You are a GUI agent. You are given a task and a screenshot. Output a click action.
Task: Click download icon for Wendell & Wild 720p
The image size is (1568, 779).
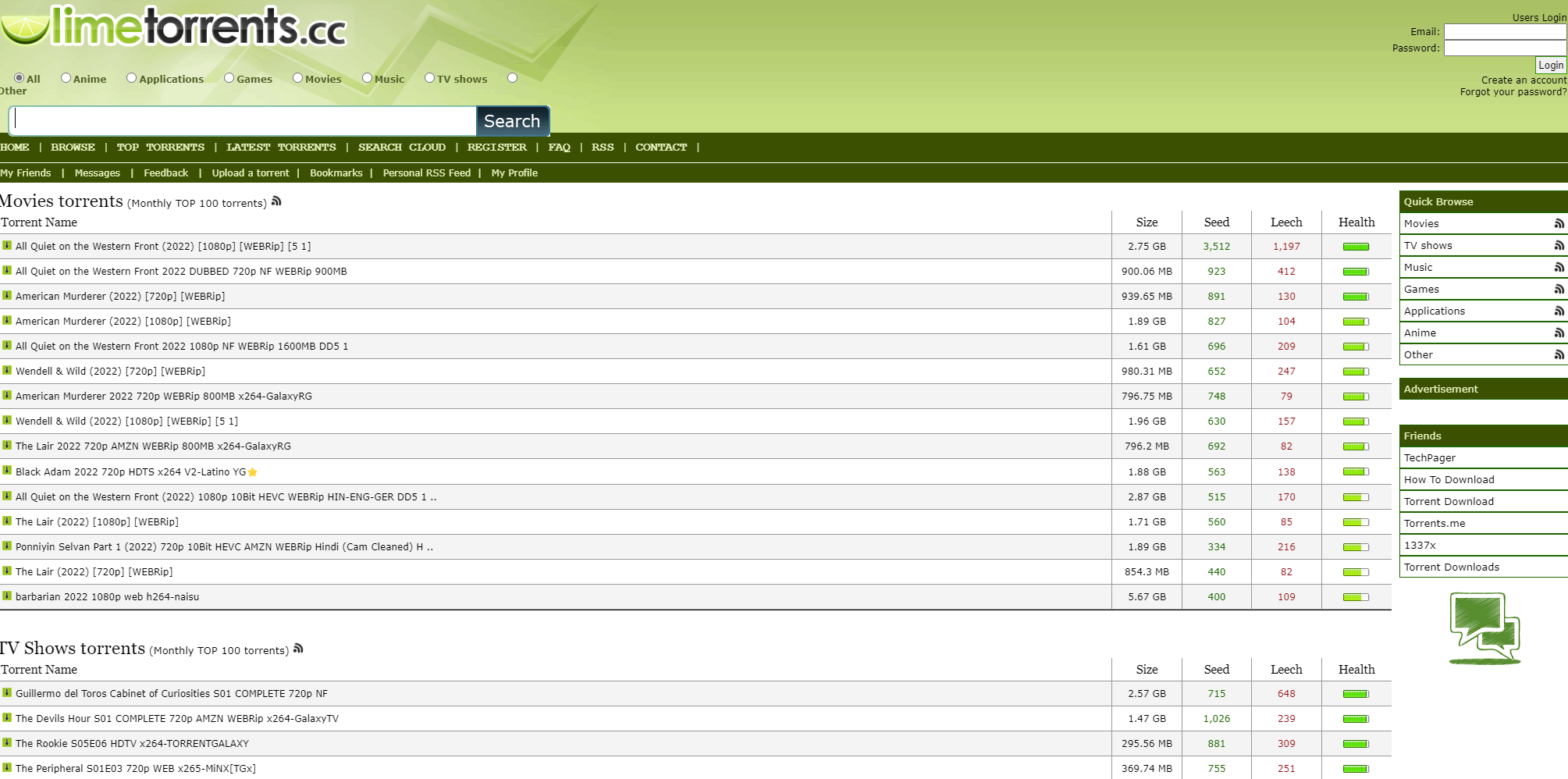(7, 370)
